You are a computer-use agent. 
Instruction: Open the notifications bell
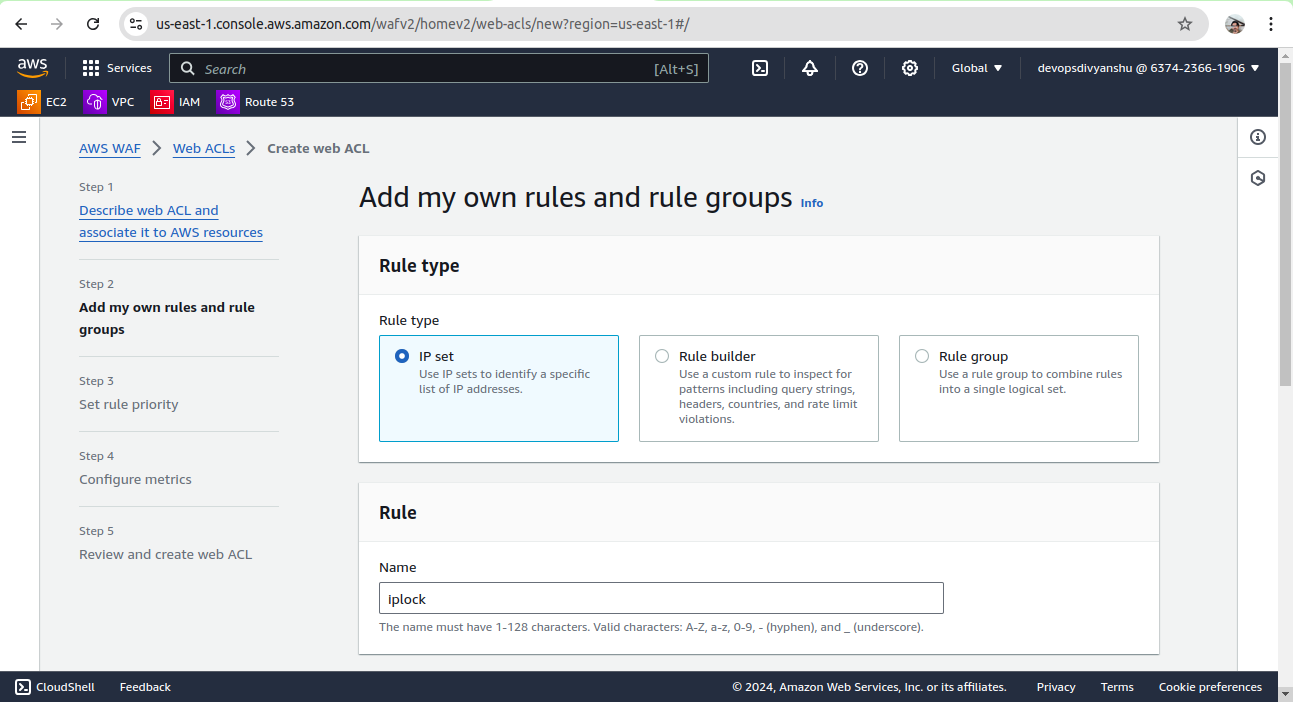pos(810,68)
